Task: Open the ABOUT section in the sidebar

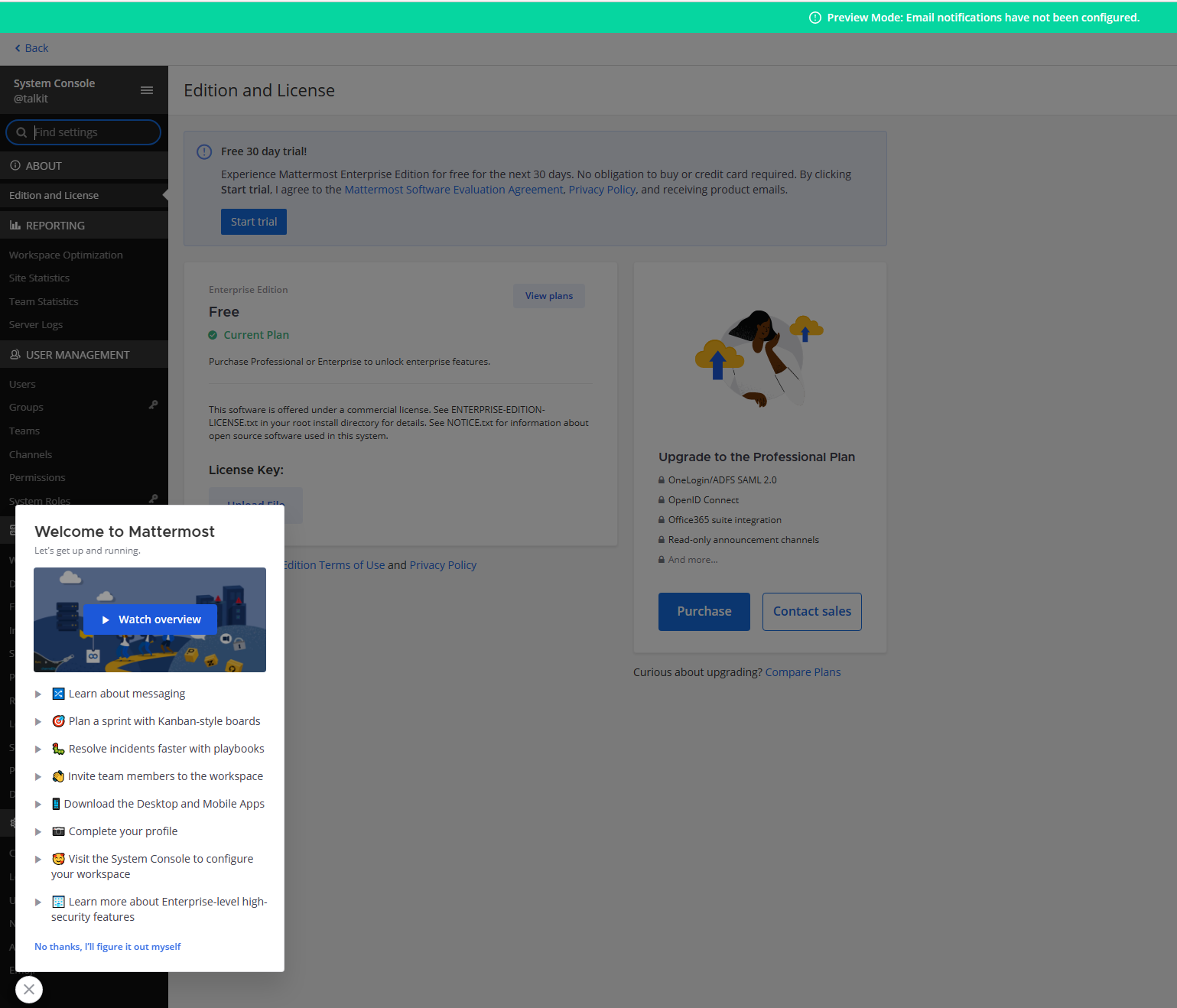Action: (x=84, y=165)
